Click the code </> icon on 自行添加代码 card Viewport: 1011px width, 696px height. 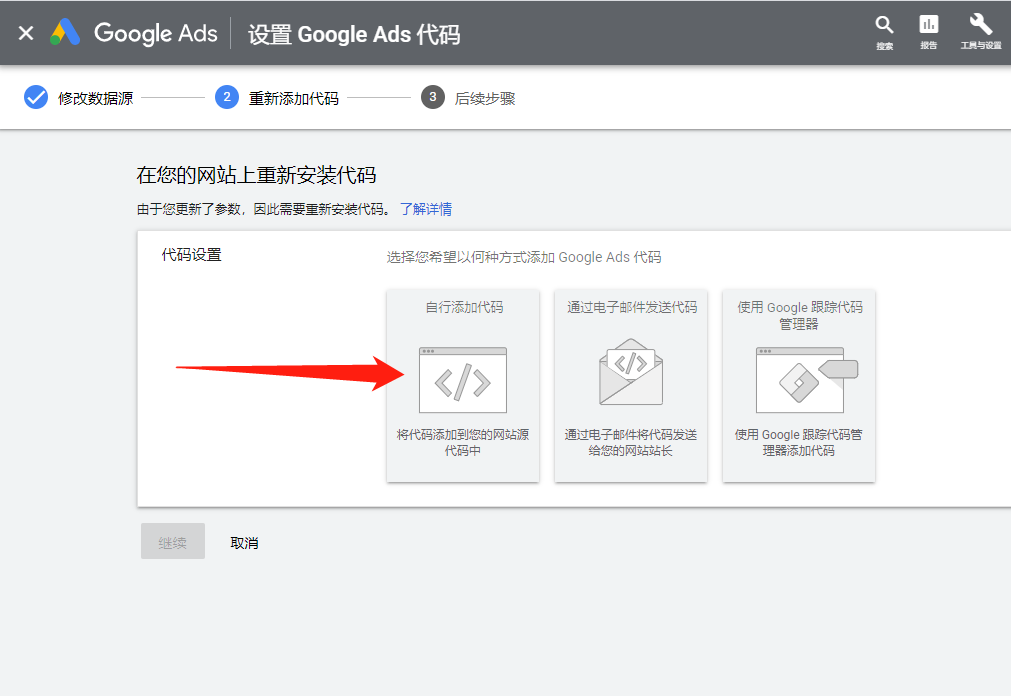[x=462, y=378]
